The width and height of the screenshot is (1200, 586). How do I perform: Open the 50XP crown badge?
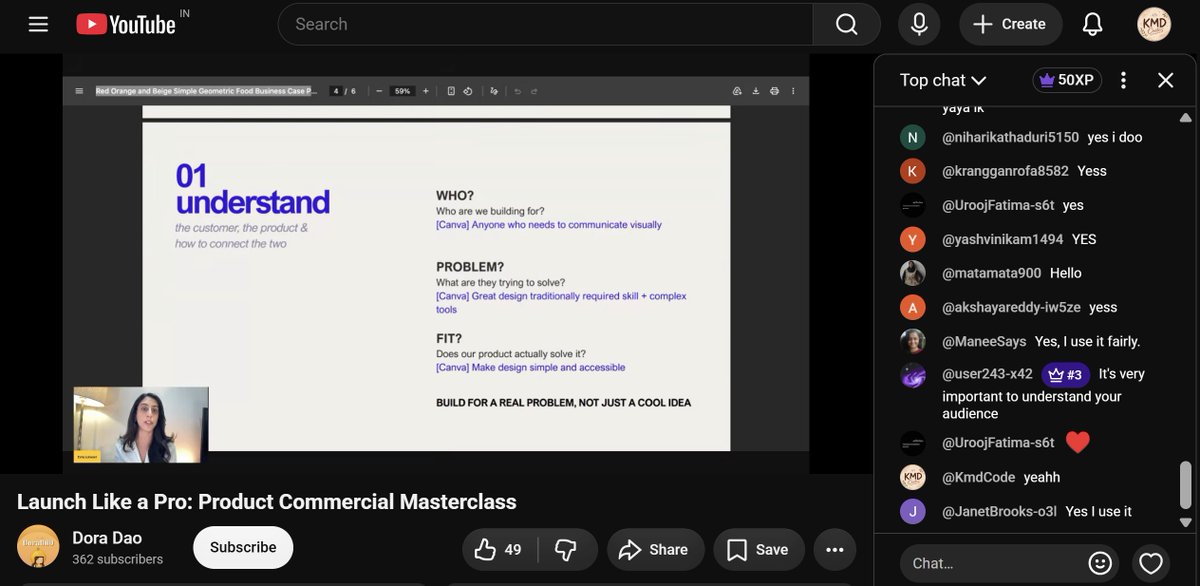(1067, 80)
